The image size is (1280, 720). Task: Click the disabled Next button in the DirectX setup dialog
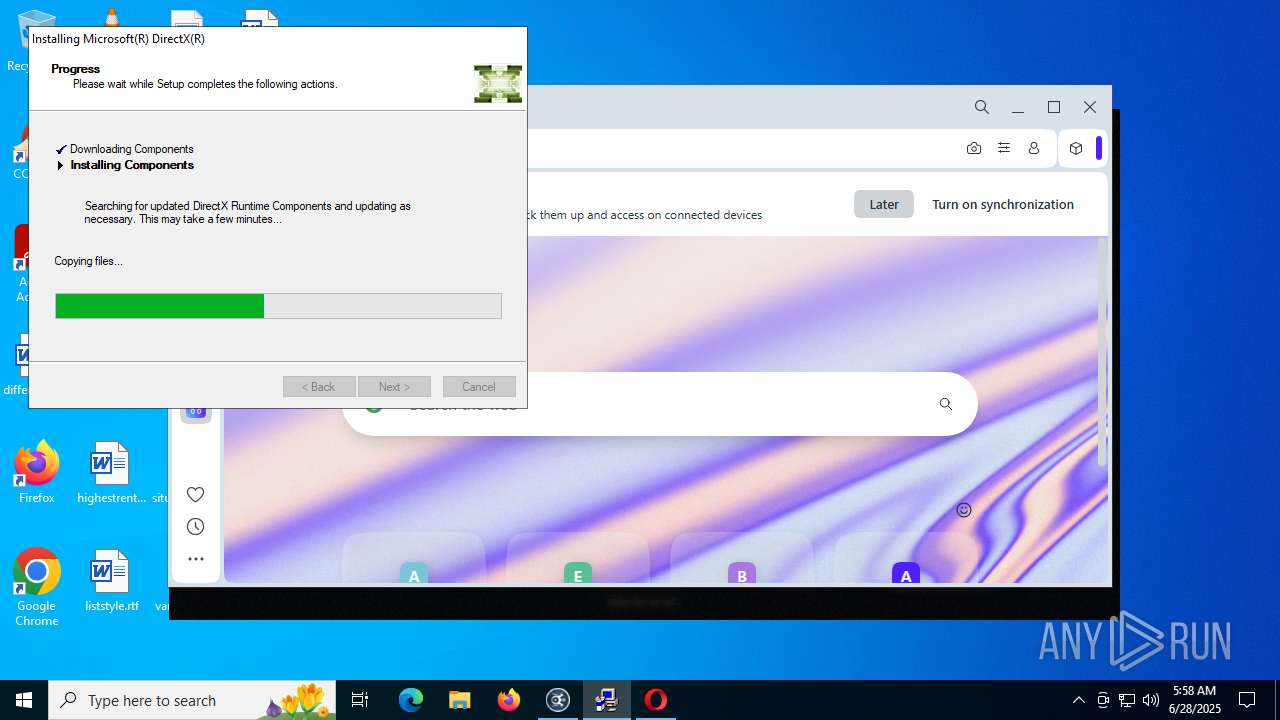pyautogui.click(x=394, y=387)
